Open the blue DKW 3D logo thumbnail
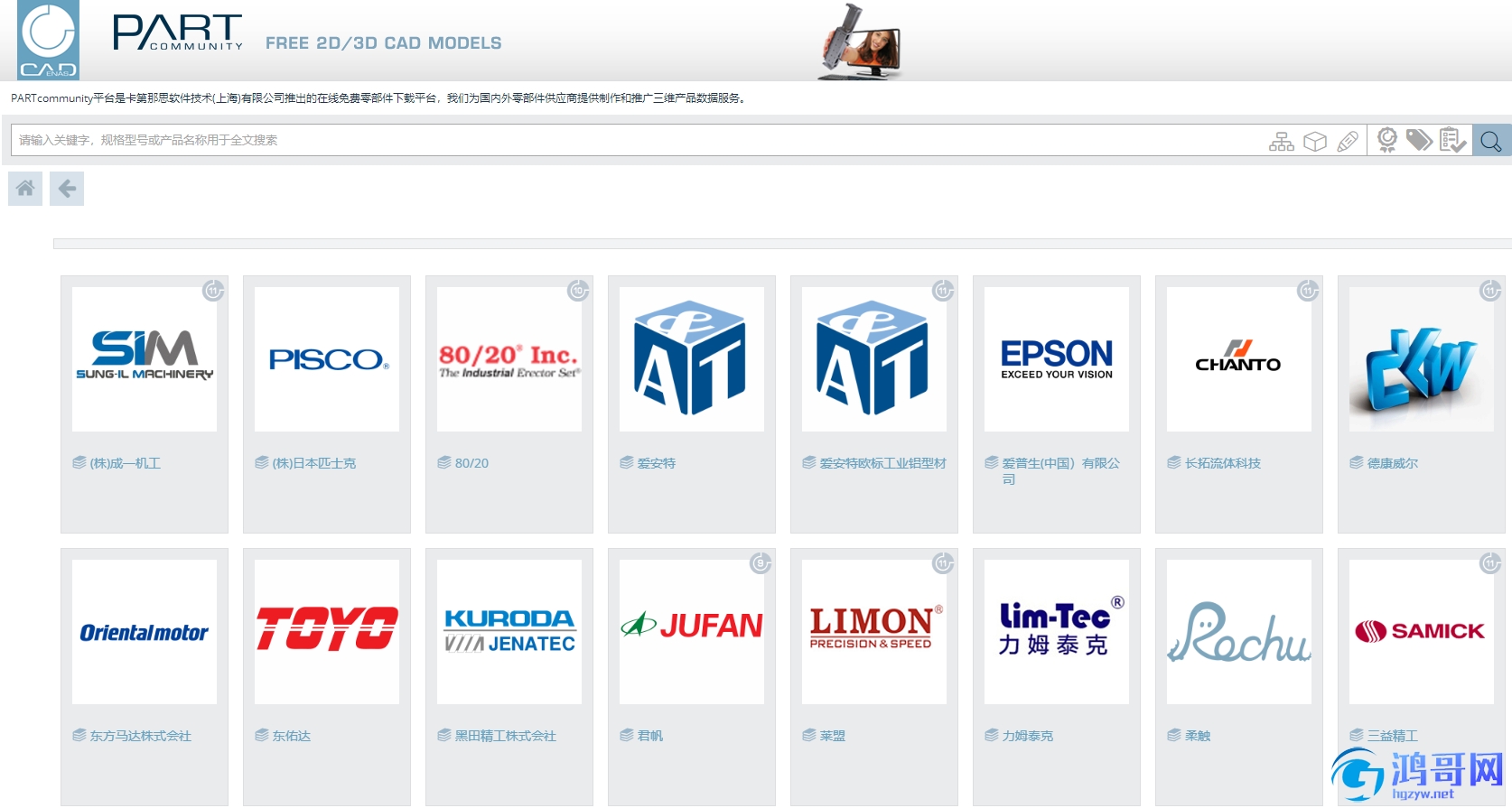 (x=1422, y=359)
